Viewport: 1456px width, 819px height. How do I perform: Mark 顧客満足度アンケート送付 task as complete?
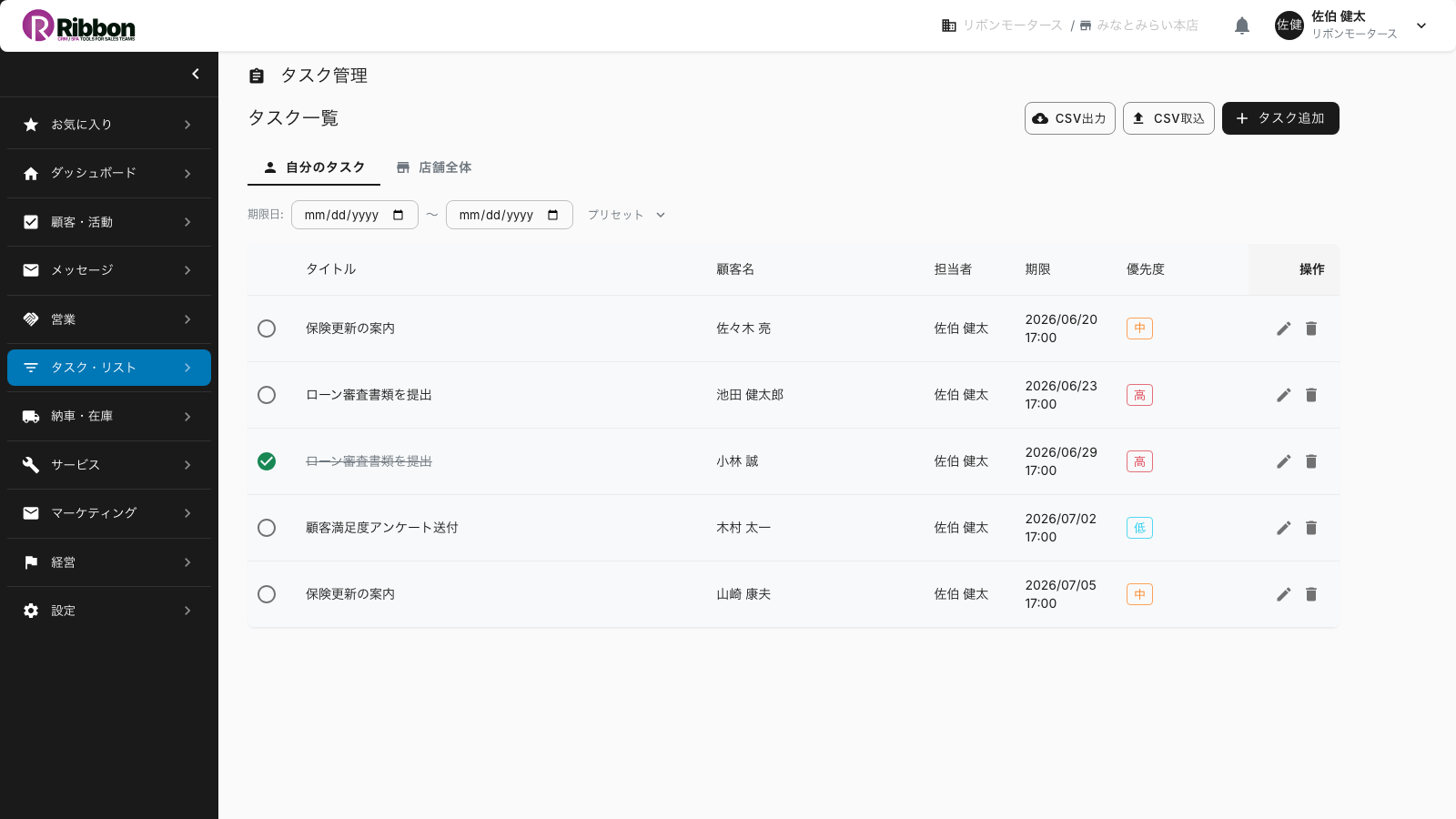(x=267, y=528)
